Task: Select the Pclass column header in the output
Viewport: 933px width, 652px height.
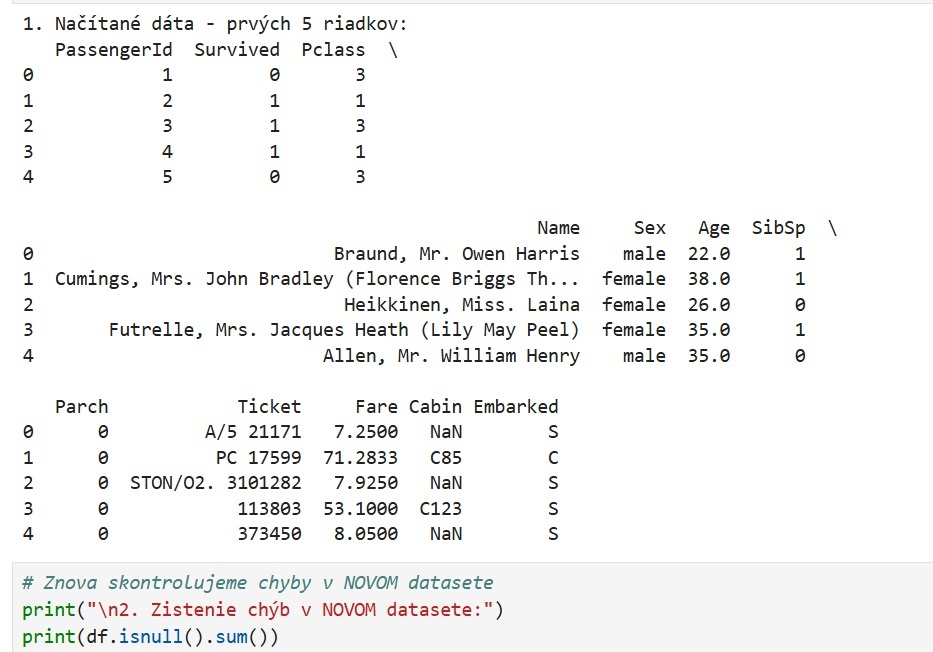Action: point(333,49)
